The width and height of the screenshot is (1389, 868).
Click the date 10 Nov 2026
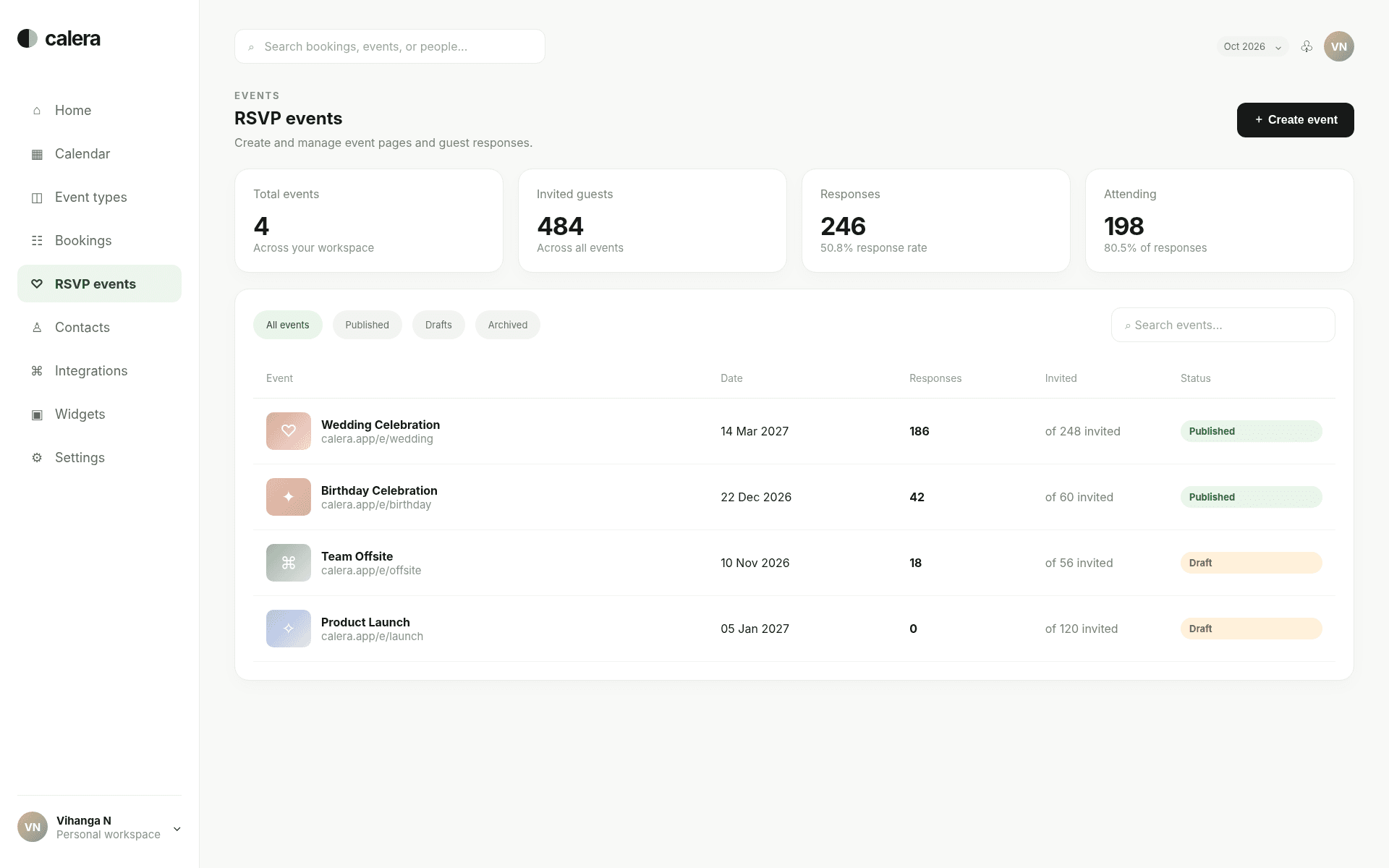tap(755, 563)
